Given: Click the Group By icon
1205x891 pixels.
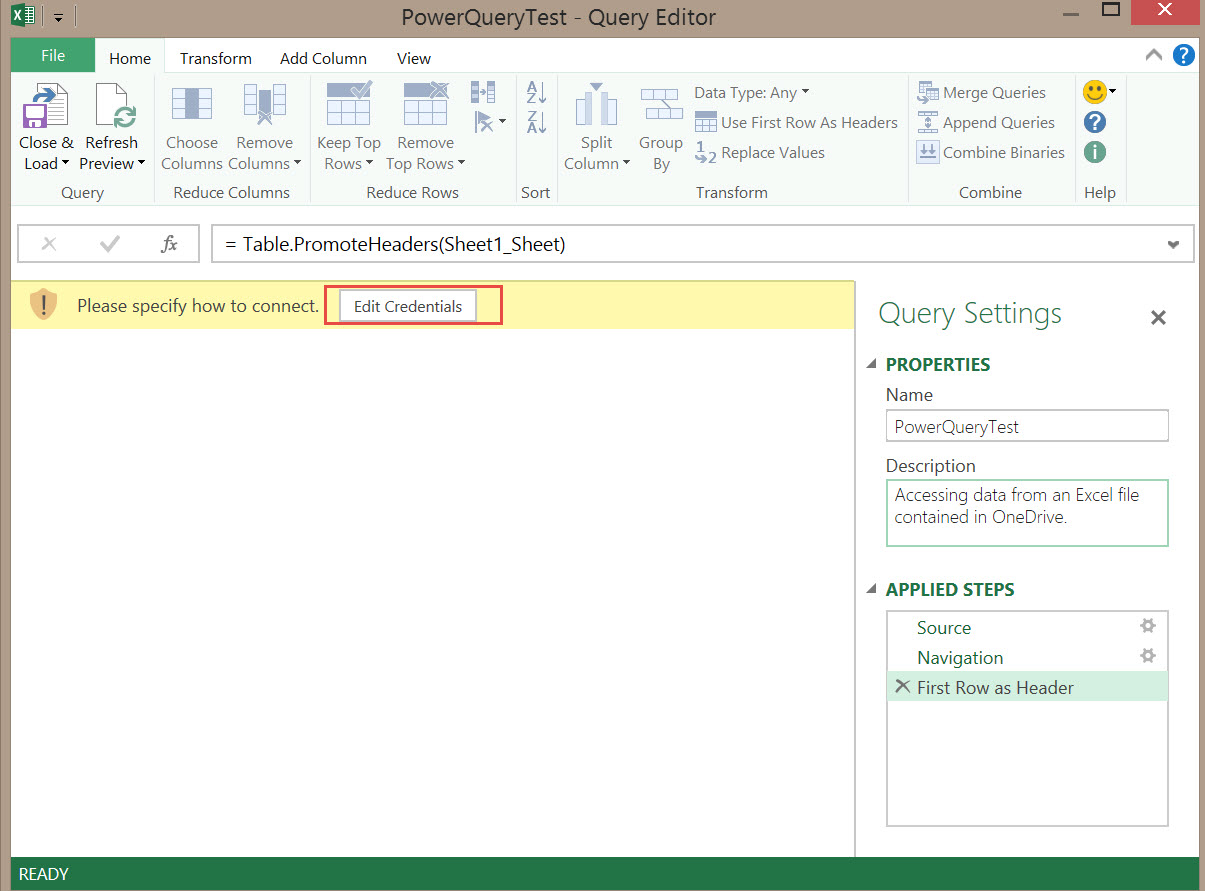Looking at the screenshot, I should (661, 106).
